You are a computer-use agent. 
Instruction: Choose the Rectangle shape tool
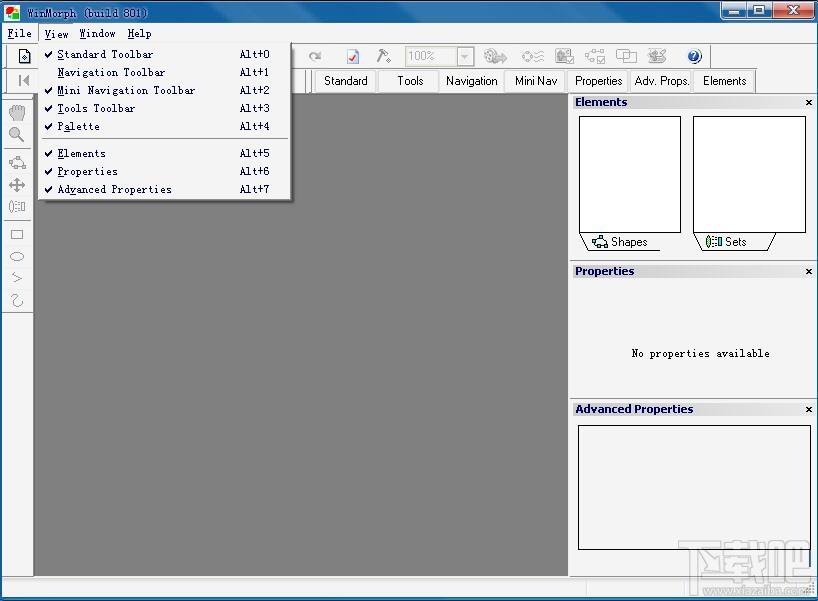point(17,234)
